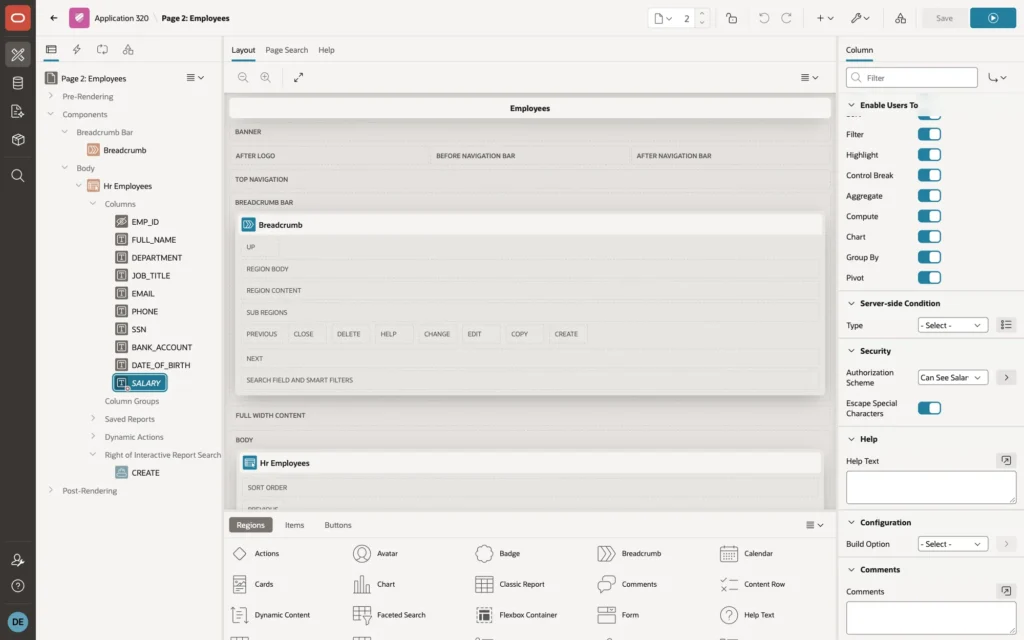
Task: Open the Help tab in center pane
Action: tap(326, 50)
